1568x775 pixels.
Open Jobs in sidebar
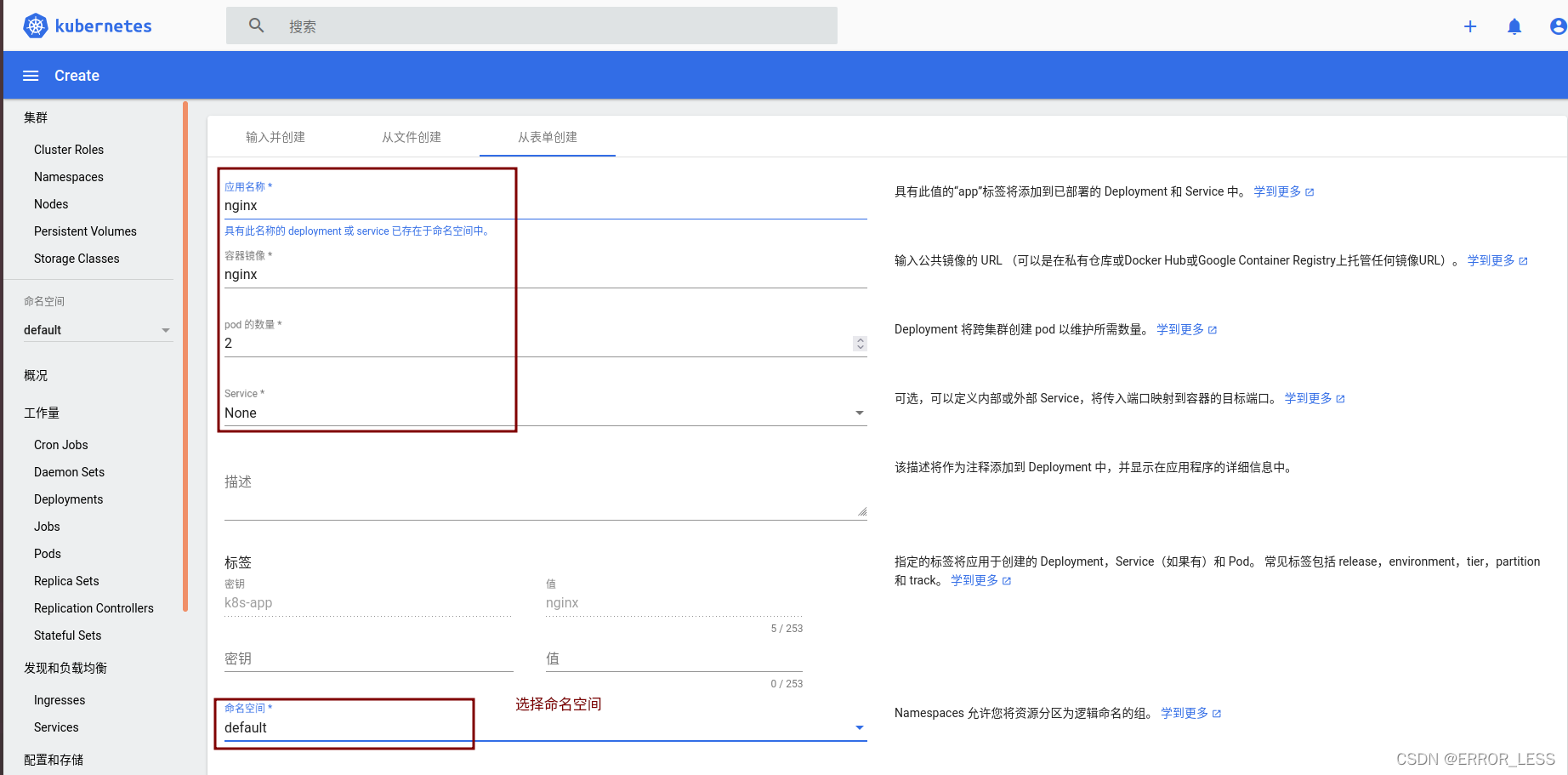(x=47, y=527)
